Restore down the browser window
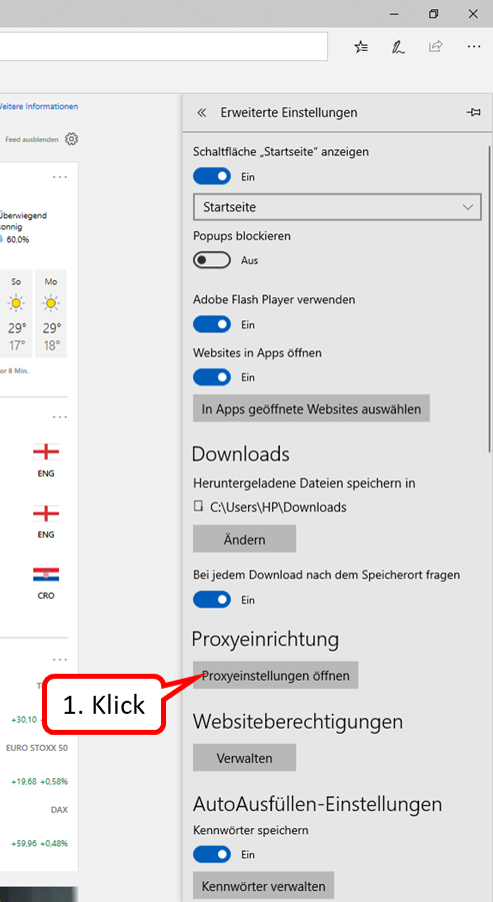Screen dimensions: 493x902 coord(434,14)
